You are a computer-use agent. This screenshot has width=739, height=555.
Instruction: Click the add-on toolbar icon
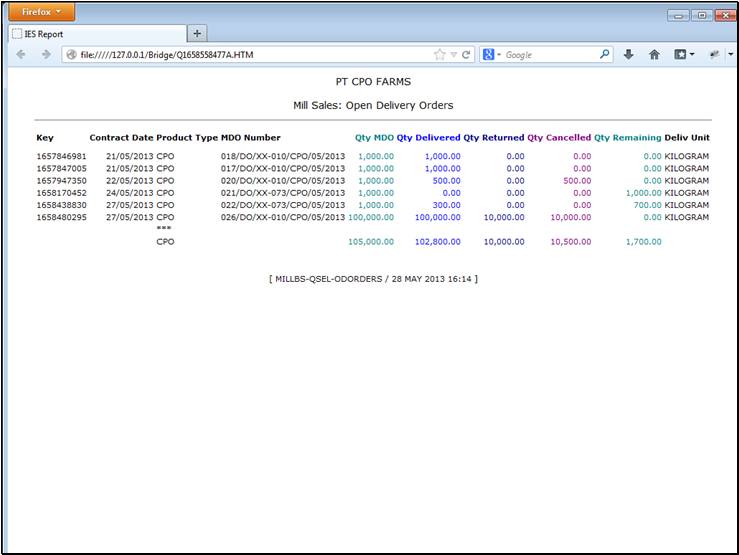(714, 55)
